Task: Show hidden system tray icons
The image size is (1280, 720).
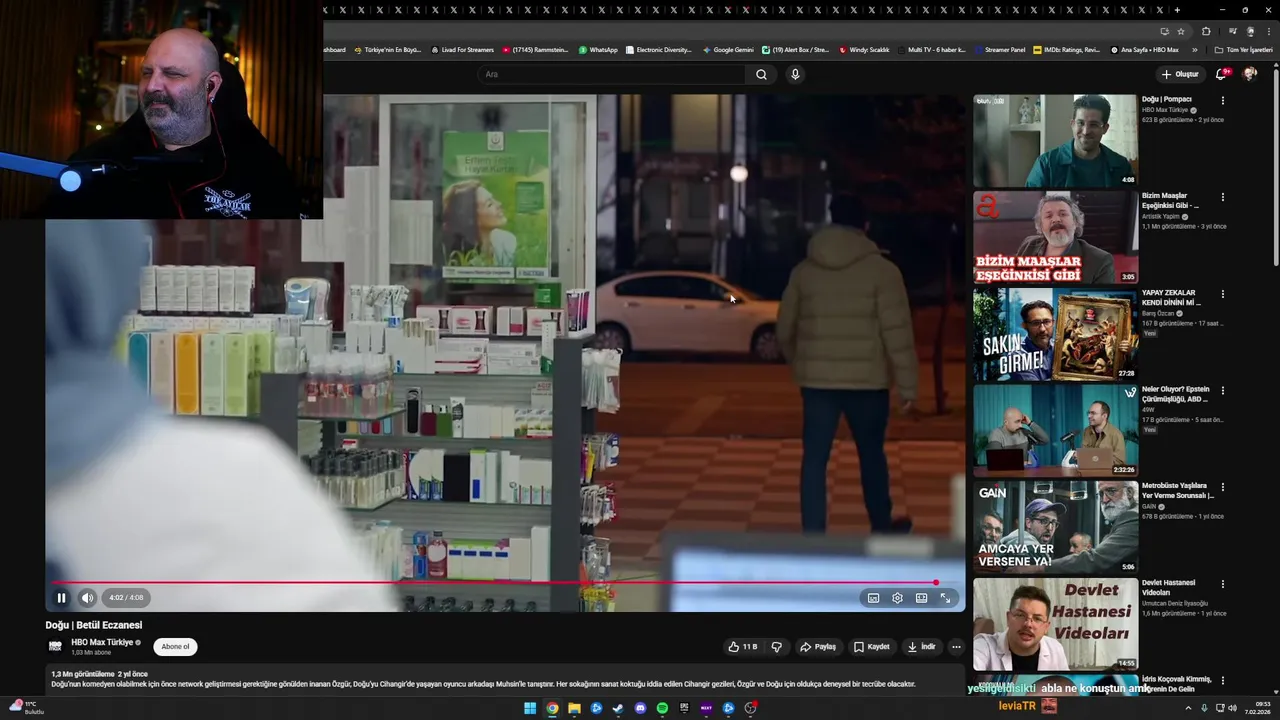Action: coord(1188,708)
